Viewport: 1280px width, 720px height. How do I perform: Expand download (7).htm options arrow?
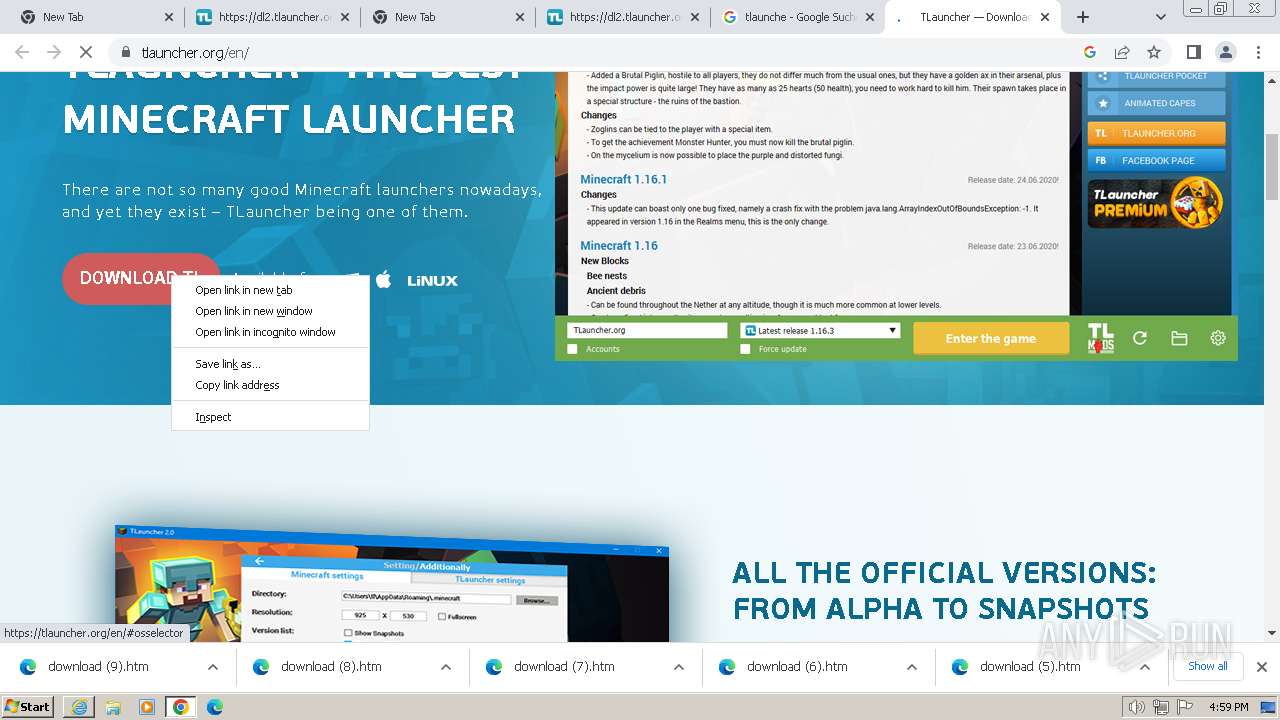[x=679, y=667]
